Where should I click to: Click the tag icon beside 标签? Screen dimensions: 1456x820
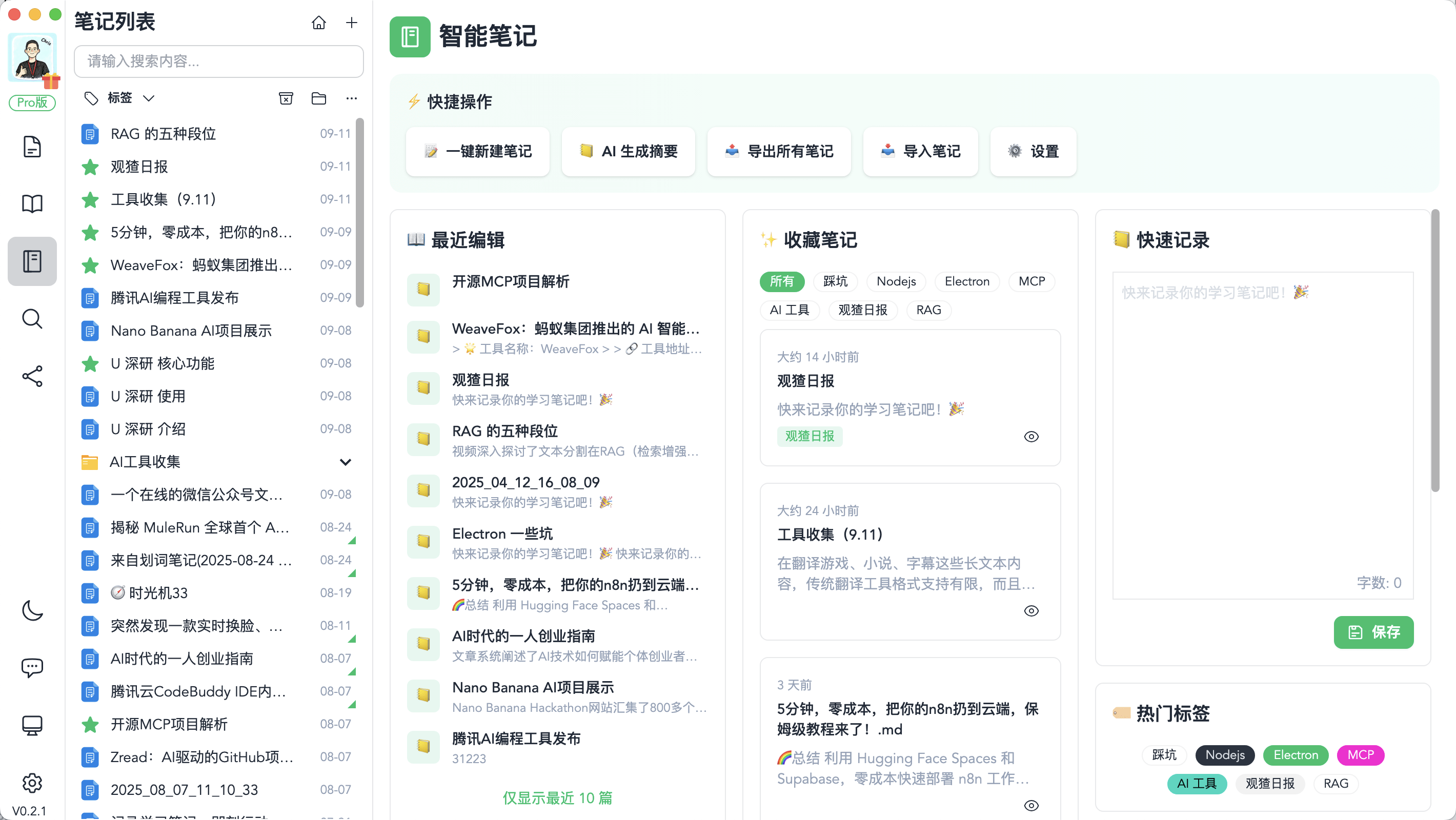91,98
